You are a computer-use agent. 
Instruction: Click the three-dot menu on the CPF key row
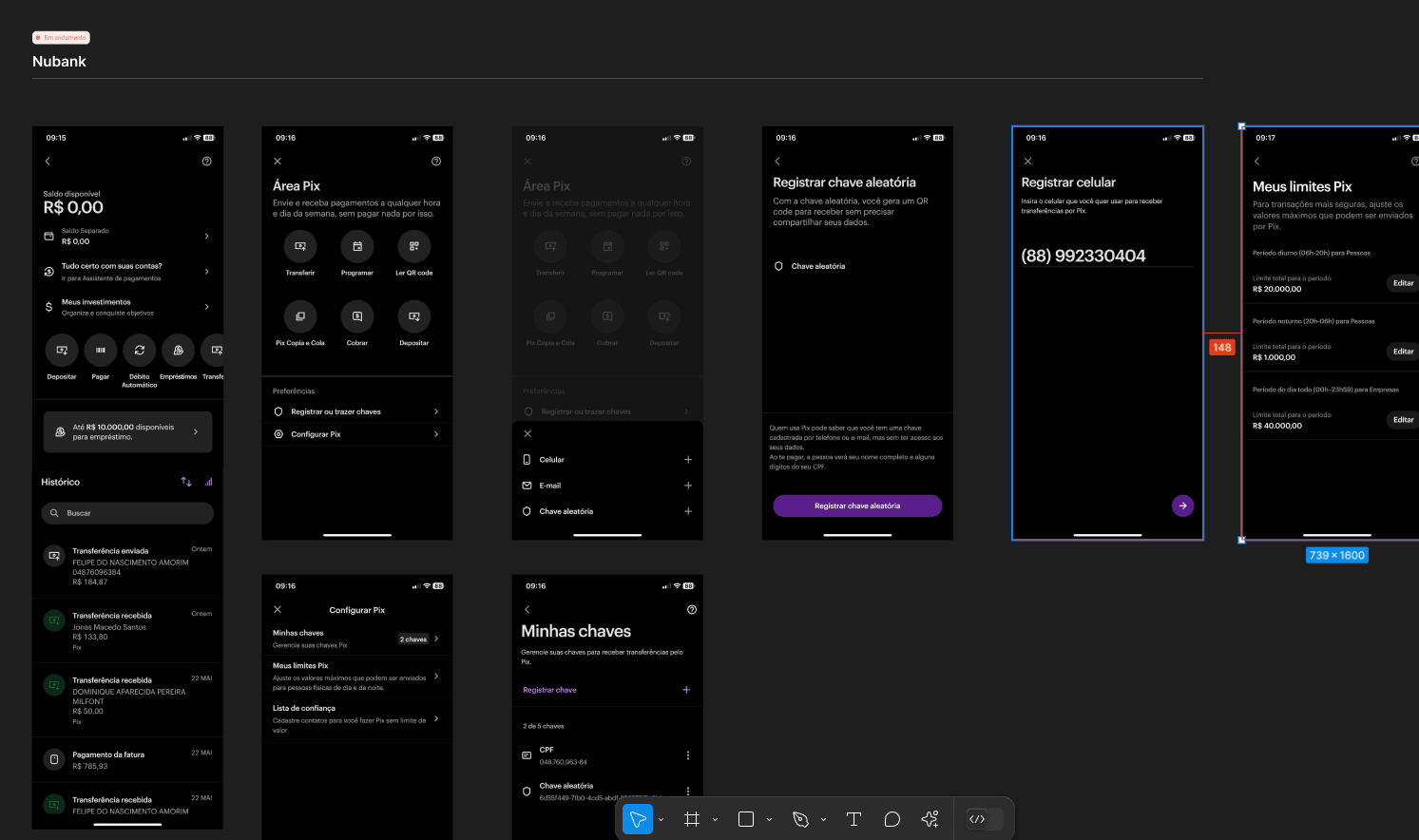click(688, 755)
